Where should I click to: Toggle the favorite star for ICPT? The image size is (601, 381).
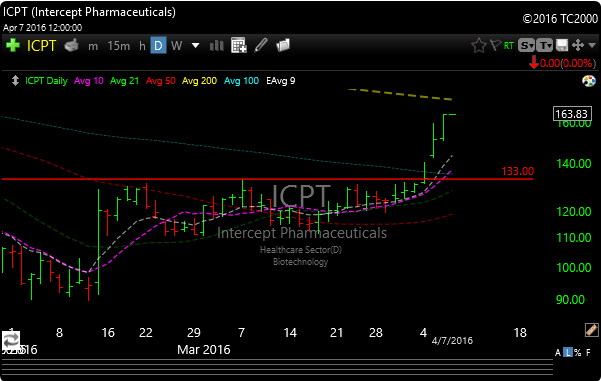(478, 46)
